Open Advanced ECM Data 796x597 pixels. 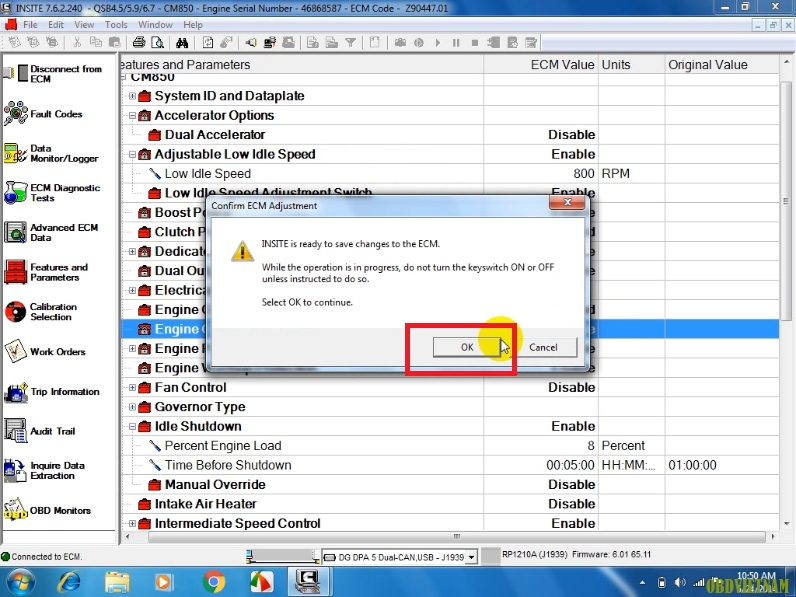point(51,233)
